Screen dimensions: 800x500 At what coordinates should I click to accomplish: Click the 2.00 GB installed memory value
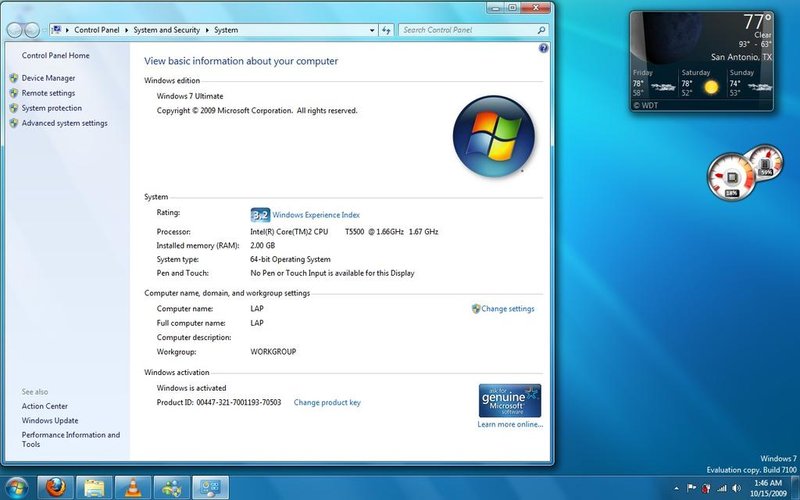[262, 245]
